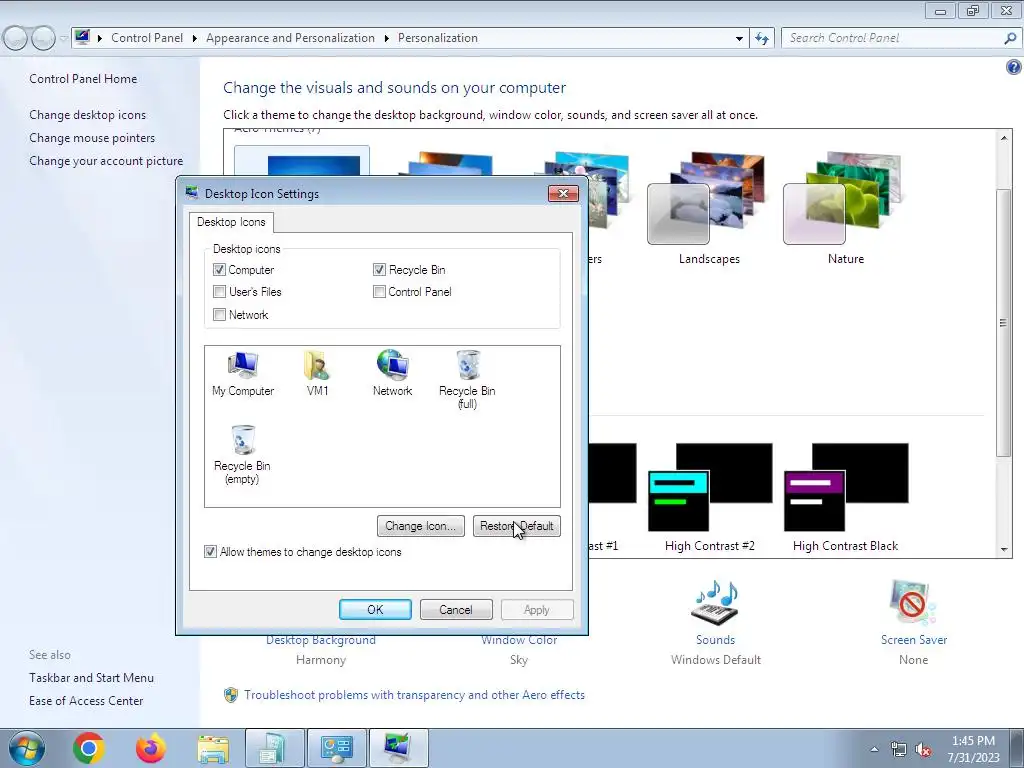Click Change desktop icons link

88,115
